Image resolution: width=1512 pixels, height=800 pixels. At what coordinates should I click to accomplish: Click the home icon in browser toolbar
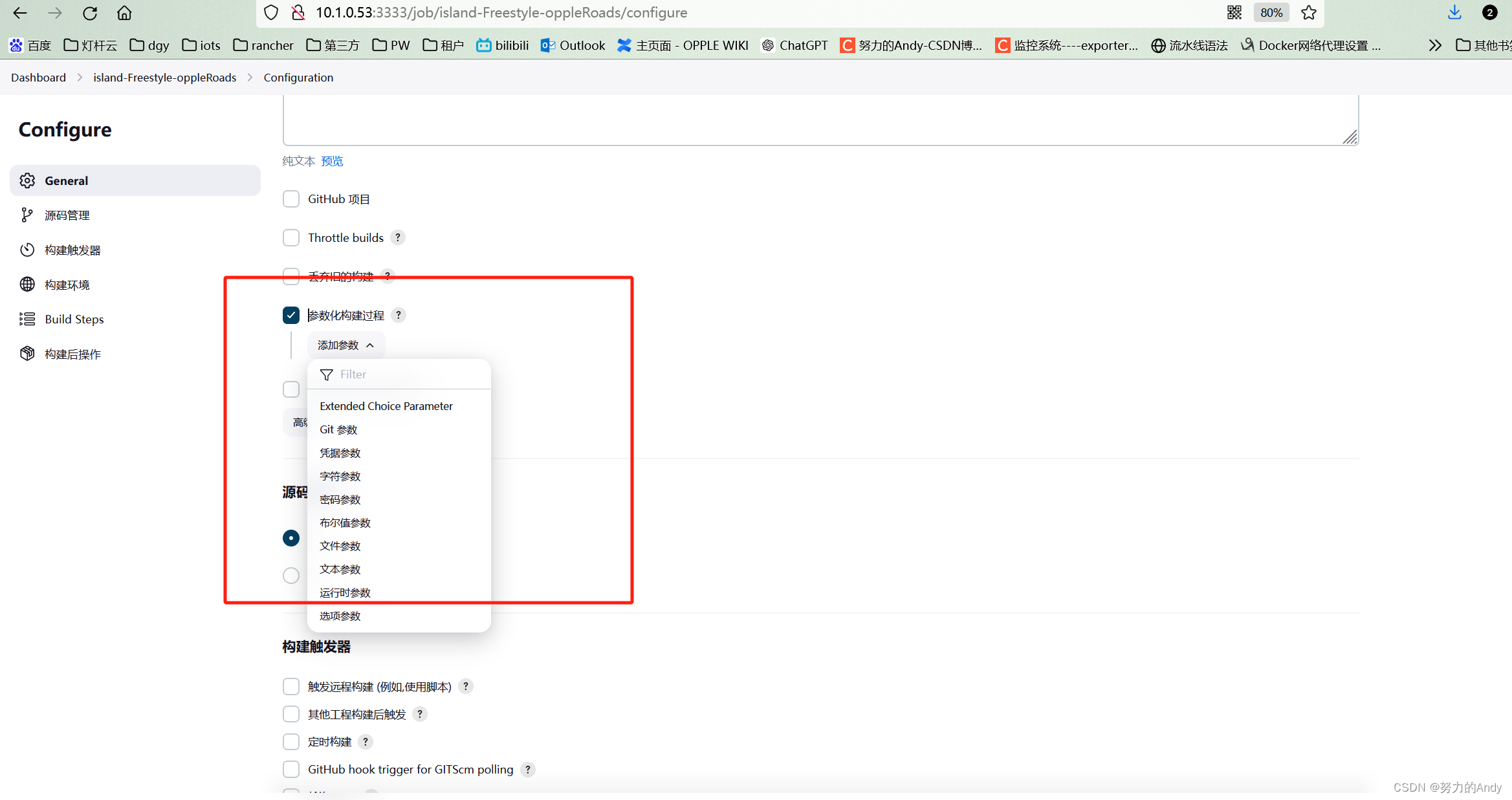124,13
